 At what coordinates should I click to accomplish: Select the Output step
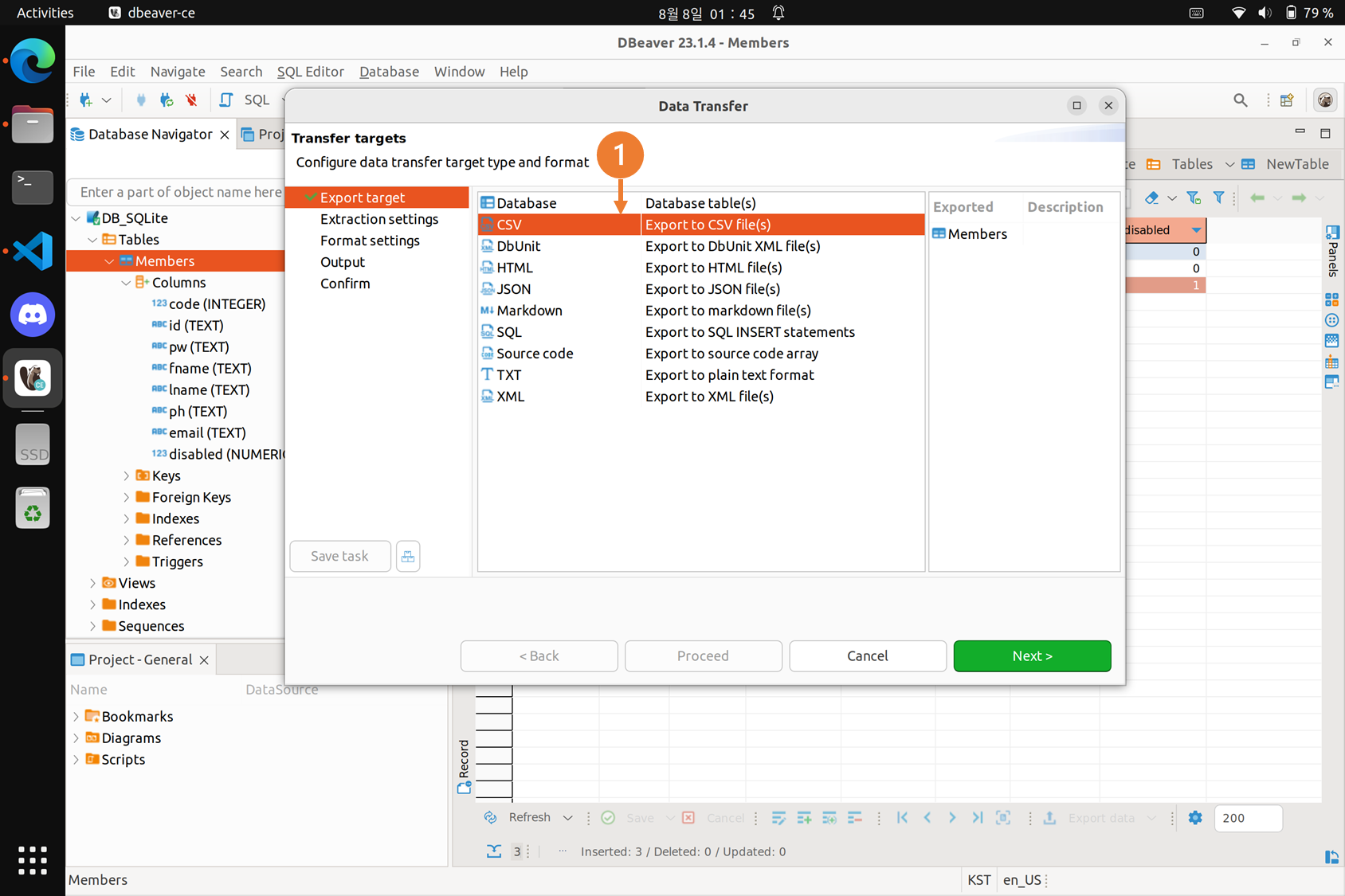[343, 262]
